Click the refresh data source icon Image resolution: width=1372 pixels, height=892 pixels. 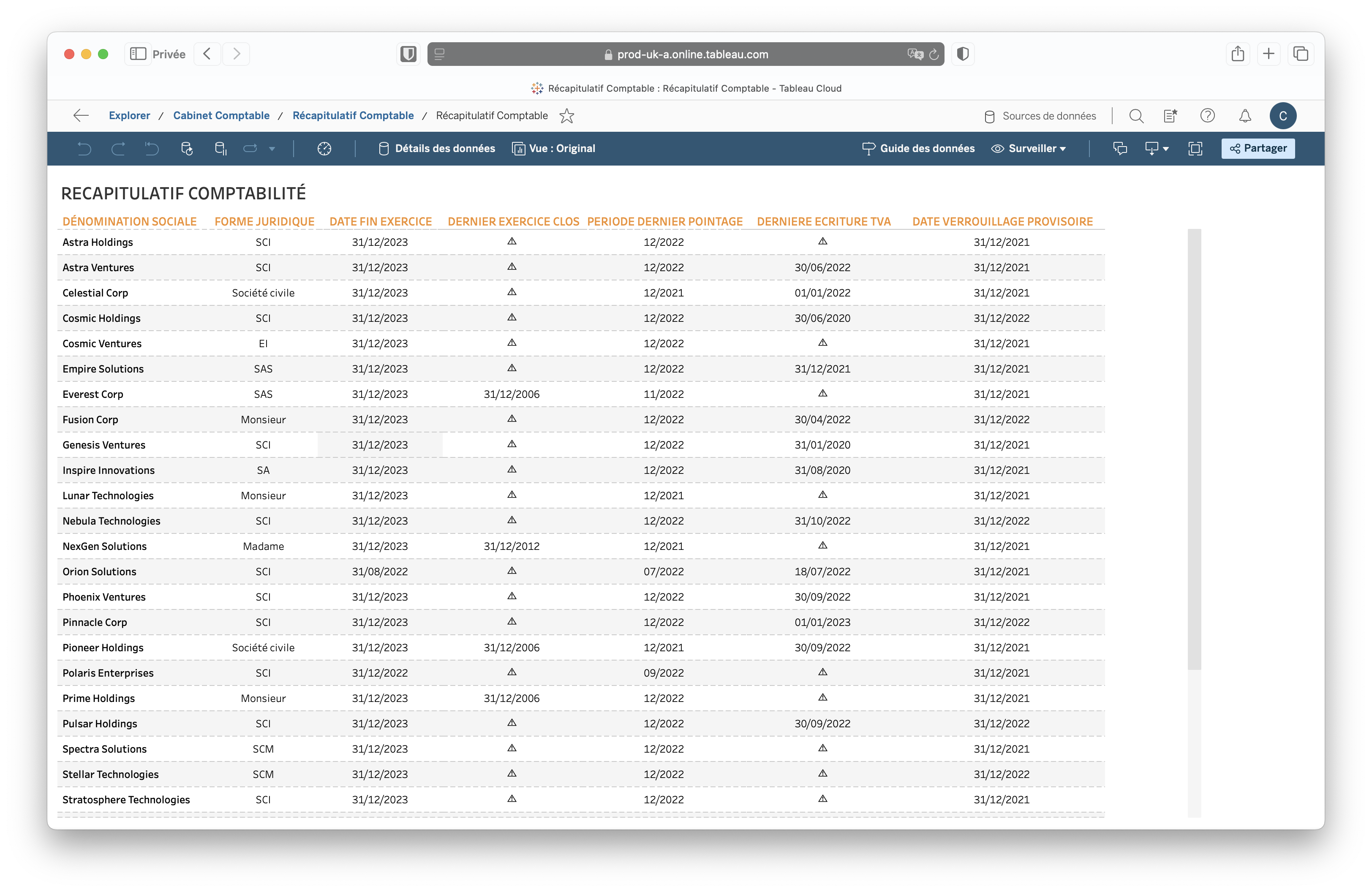click(187, 149)
